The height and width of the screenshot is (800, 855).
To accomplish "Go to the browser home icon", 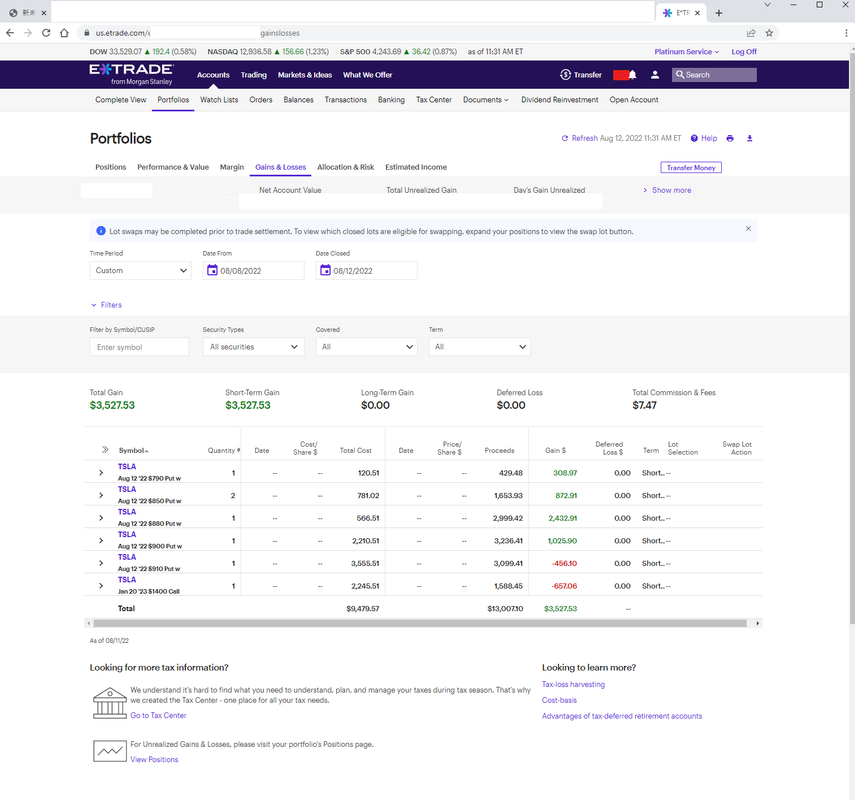I will click(x=64, y=33).
